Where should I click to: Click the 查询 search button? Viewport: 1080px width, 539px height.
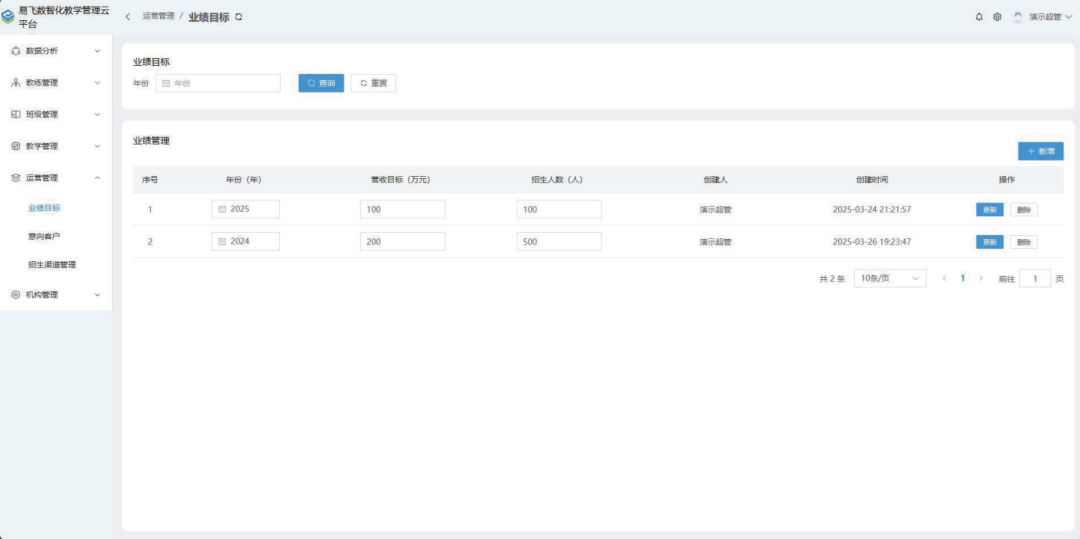(321, 83)
